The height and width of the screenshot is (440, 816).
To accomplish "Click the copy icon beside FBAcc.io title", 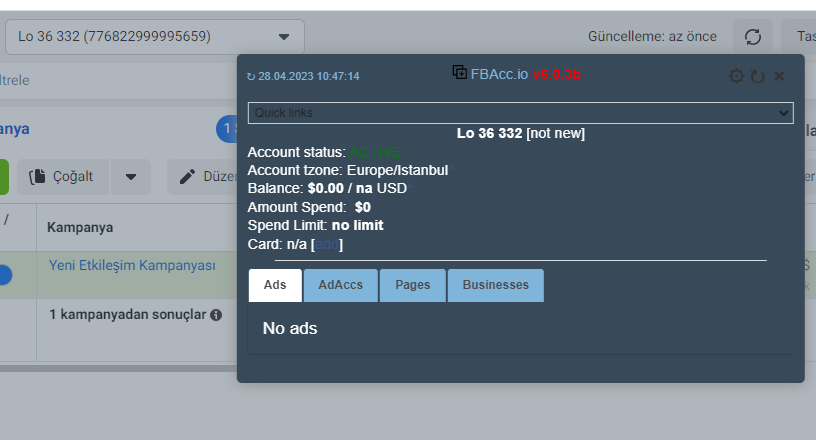I will [460, 72].
